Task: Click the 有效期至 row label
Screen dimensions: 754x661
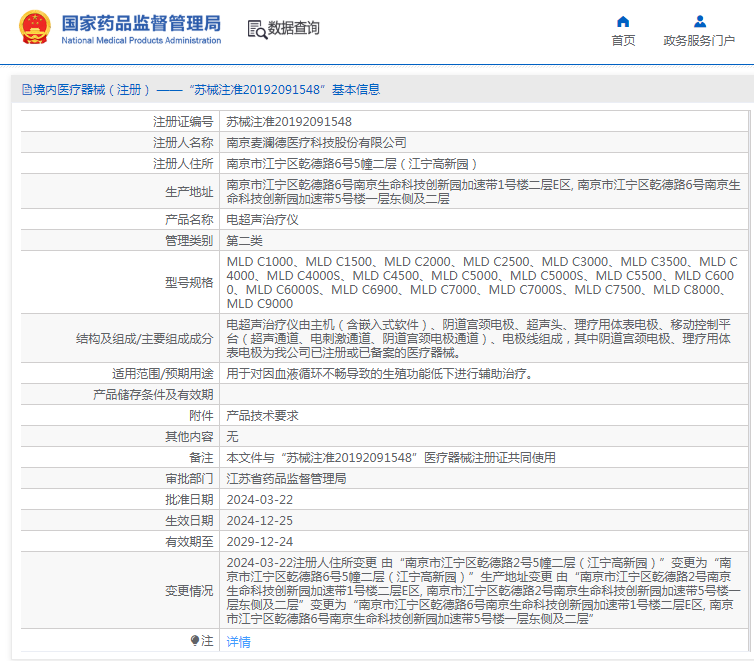Action: pyautogui.click(x=189, y=542)
